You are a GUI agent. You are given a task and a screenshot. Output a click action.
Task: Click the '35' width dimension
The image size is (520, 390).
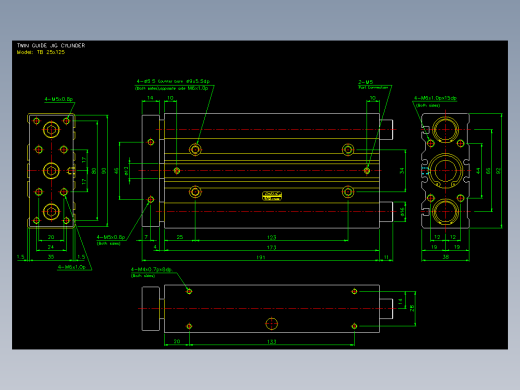point(51,257)
